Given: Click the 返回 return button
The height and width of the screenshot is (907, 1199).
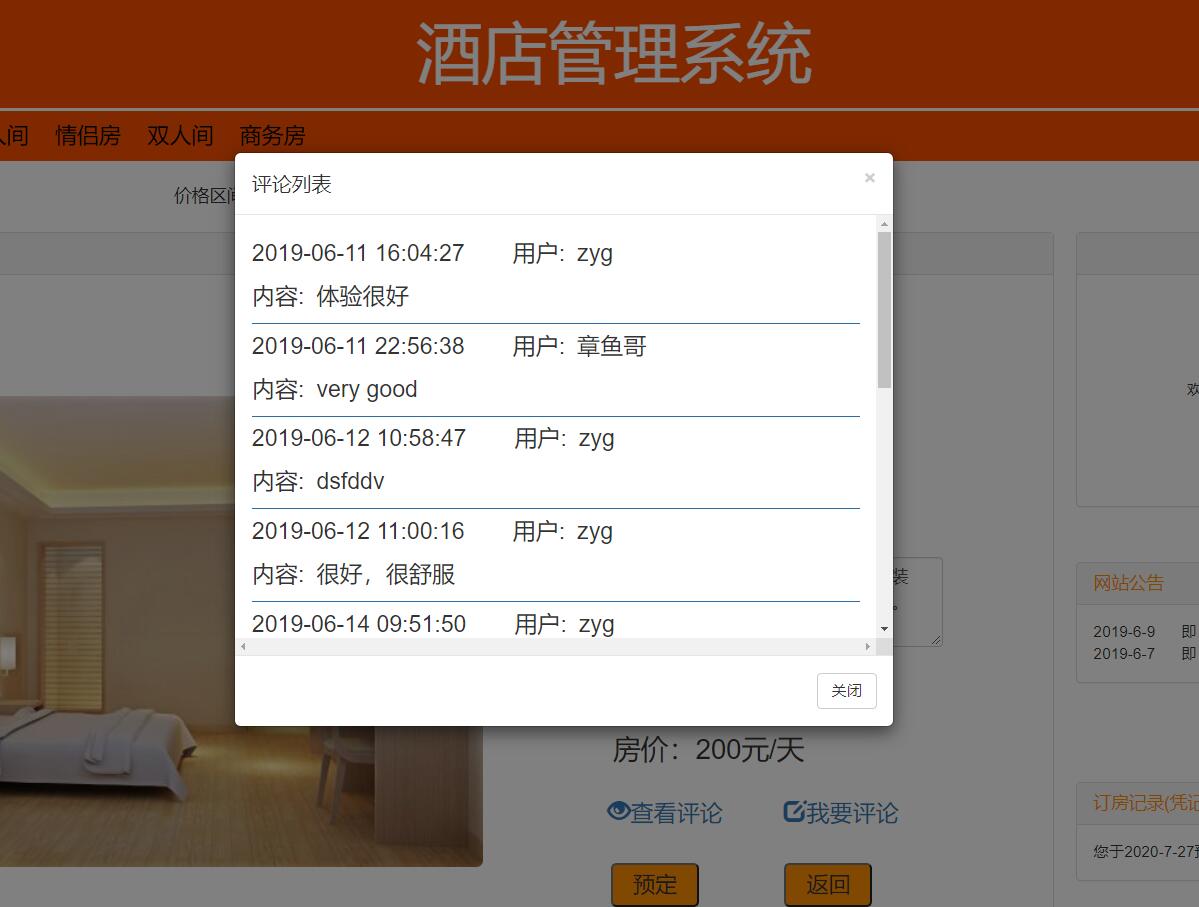Looking at the screenshot, I should pyautogui.click(x=829, y=884).
